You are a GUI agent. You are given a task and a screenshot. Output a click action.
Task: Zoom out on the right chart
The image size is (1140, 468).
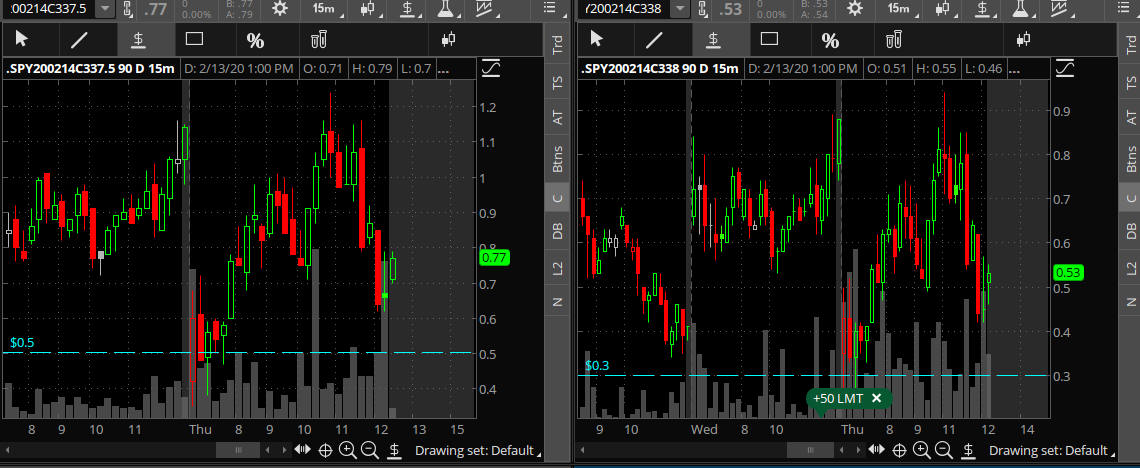click(944, 450)
